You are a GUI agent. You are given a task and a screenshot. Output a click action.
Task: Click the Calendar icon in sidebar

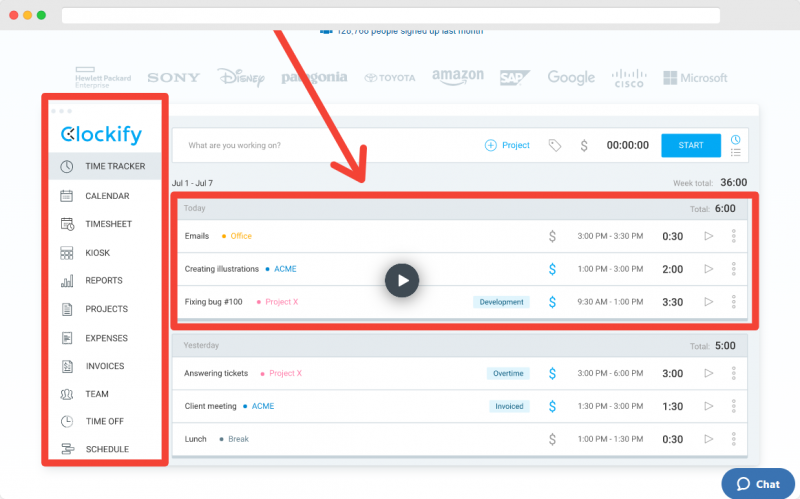tap(67, 196)
